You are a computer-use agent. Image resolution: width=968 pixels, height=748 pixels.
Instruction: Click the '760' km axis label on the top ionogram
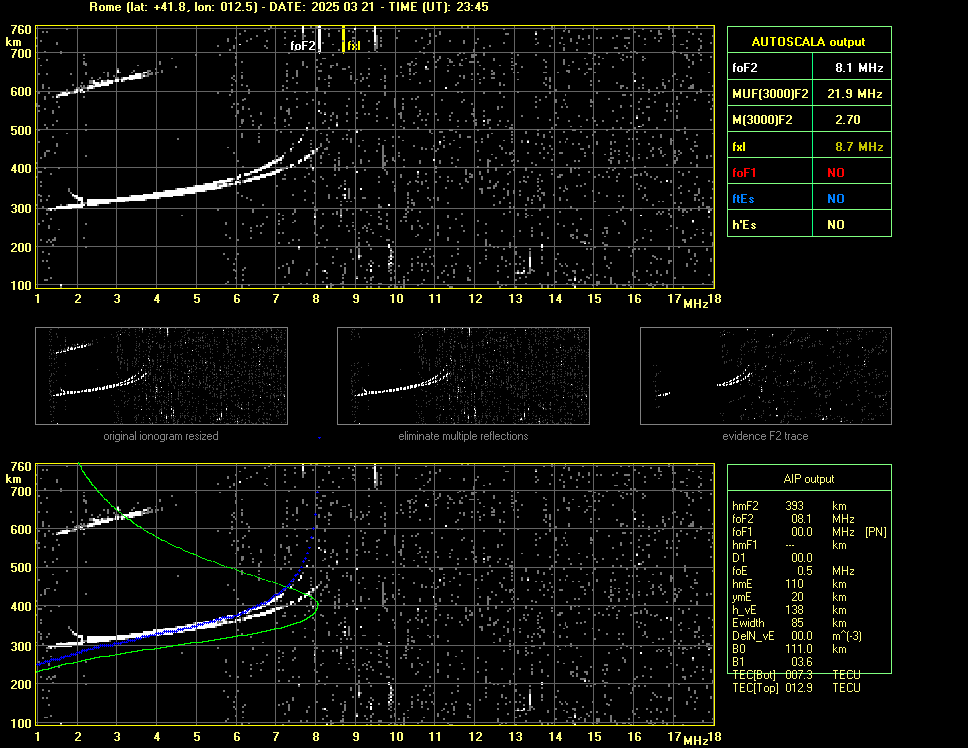click(20, 30)
